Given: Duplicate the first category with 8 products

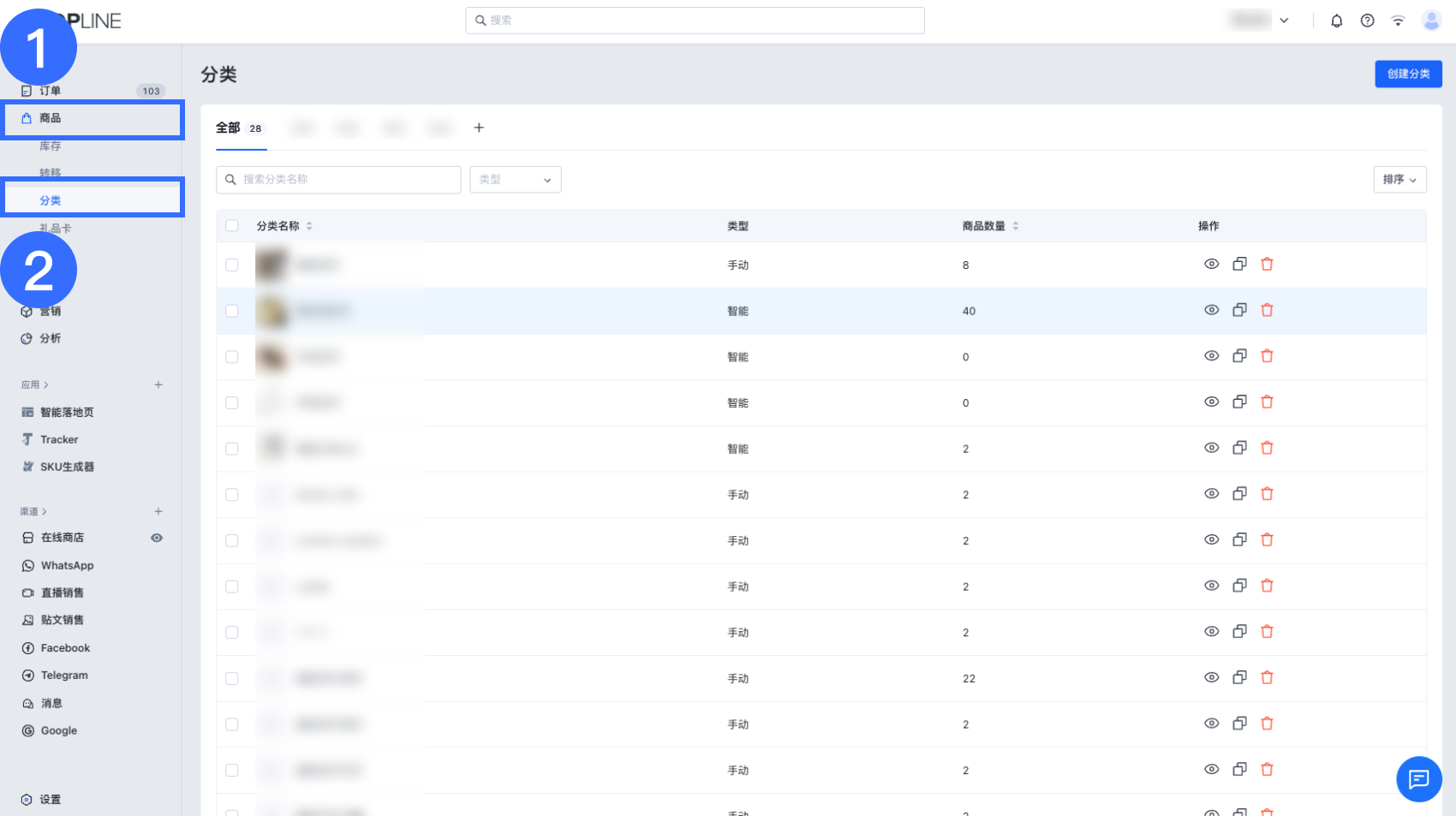Looking at the screenshot, I should pyautogui.click(x=1239, y=265).
